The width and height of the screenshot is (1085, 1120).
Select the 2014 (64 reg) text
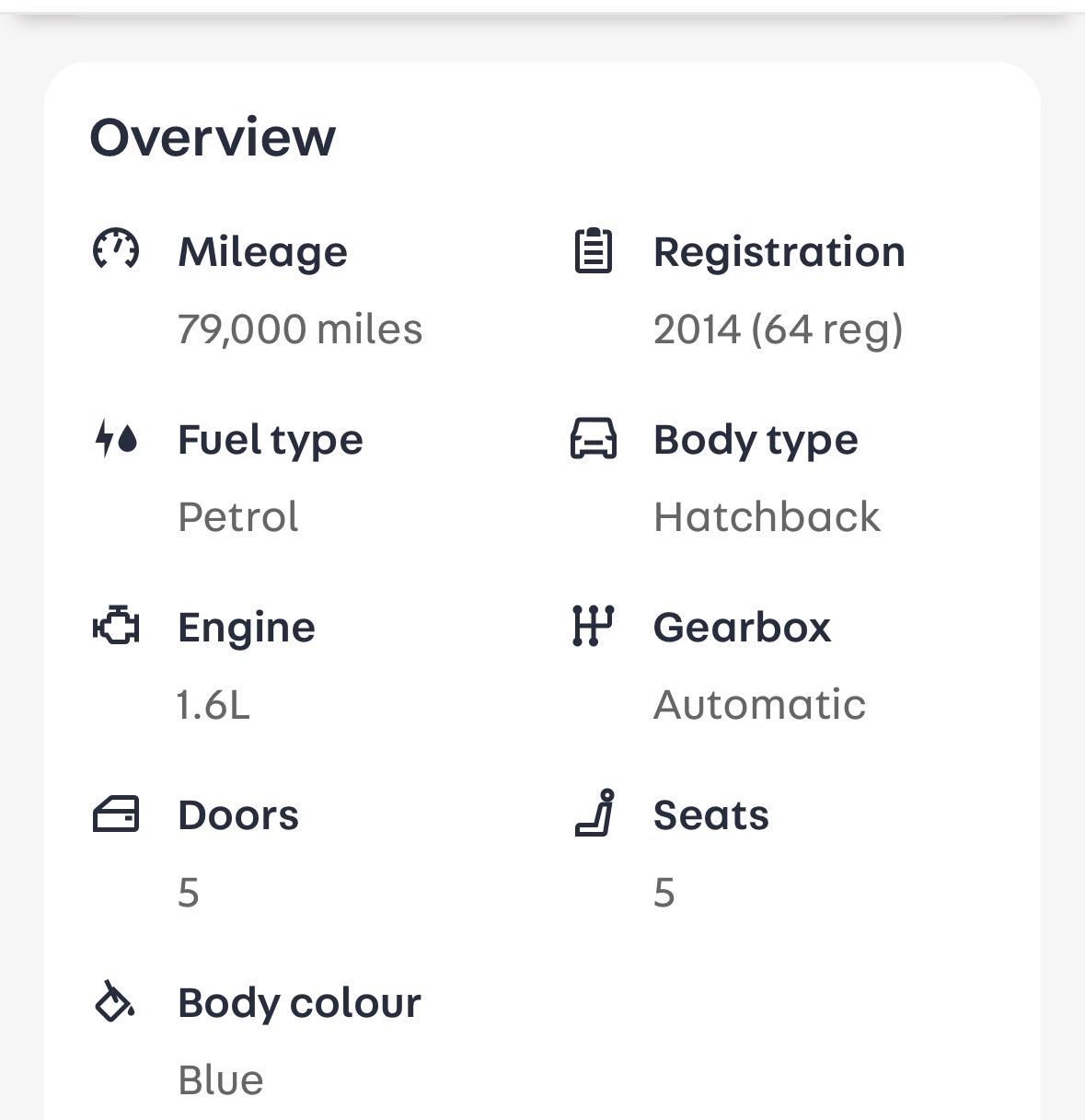coord(778,329)
